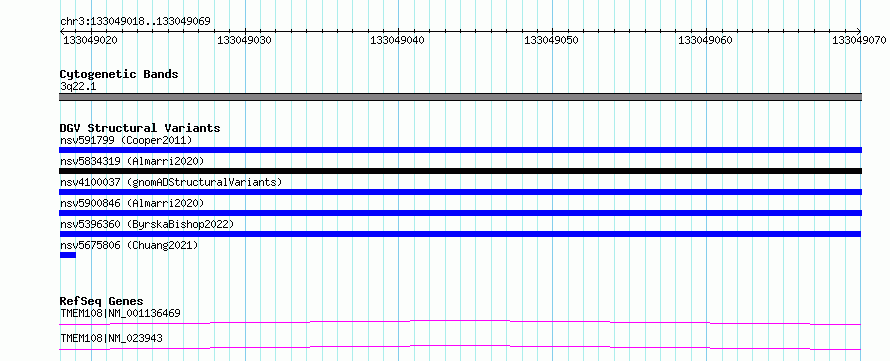Select the DGV Structural Variants track title
This screenshot has height=361, width=890.
(x=140, y=128)
